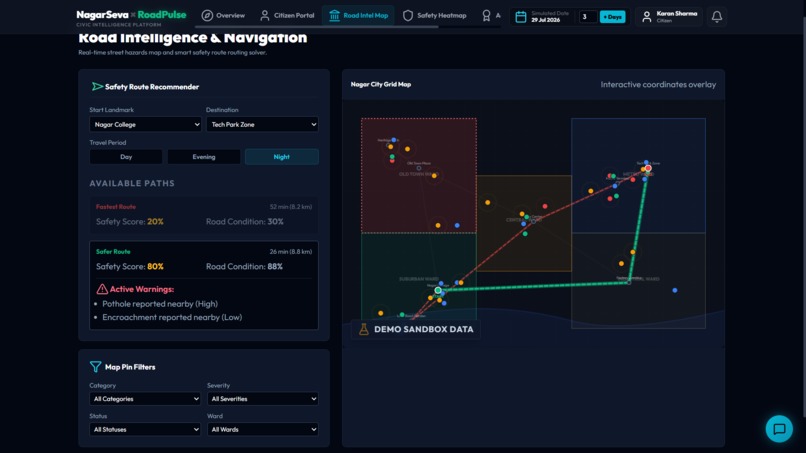Click the page vertical scrollbar

[803, 216]
